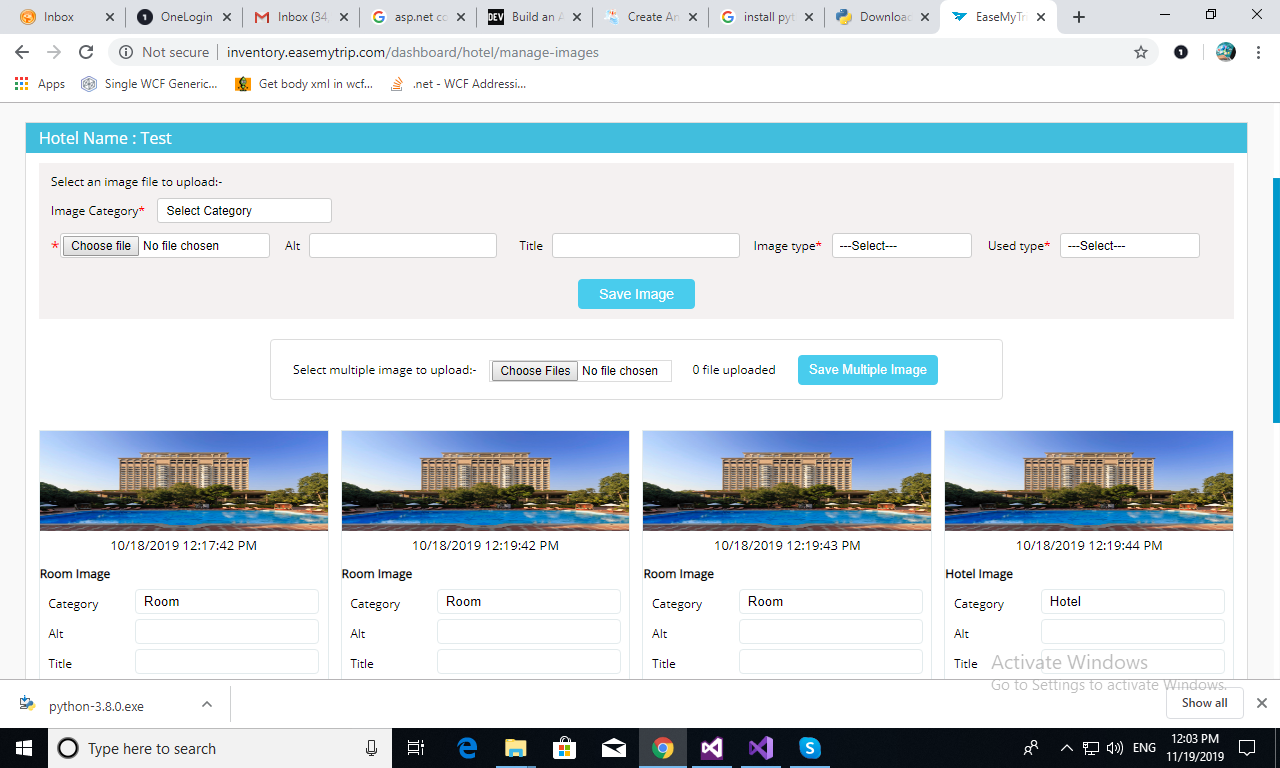Image resolution: width=1280 pixels, height=768 pixels.
Task: Open the Image type dropdown
Action: pos(901,246)
